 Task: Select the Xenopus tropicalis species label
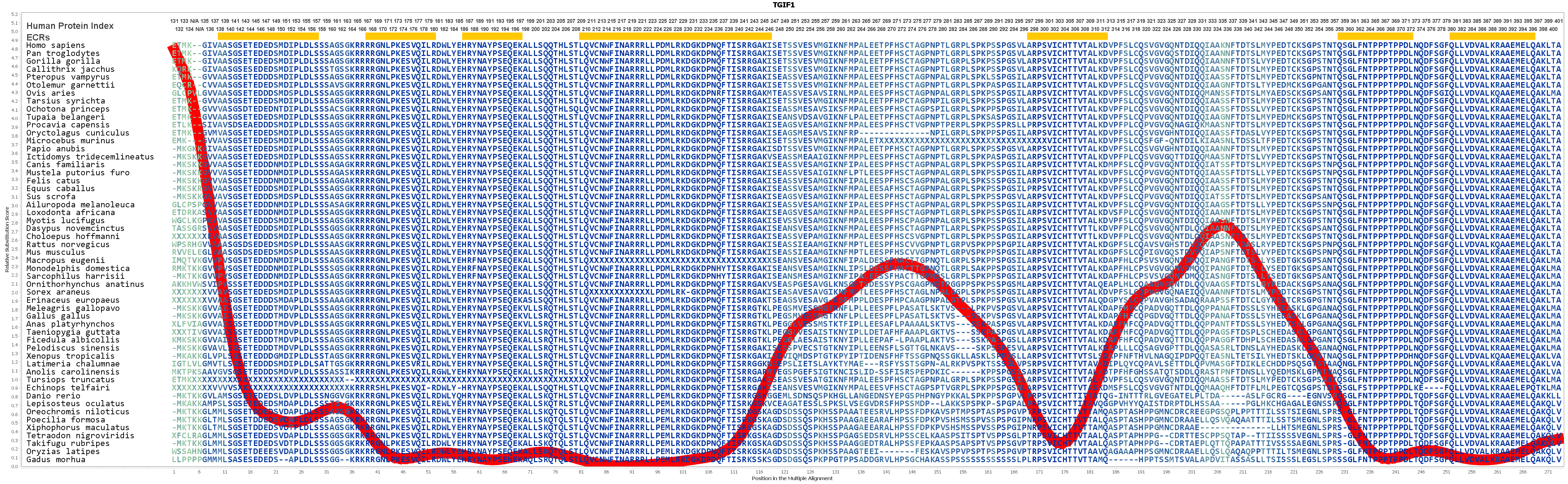click(x=70, y=356)
